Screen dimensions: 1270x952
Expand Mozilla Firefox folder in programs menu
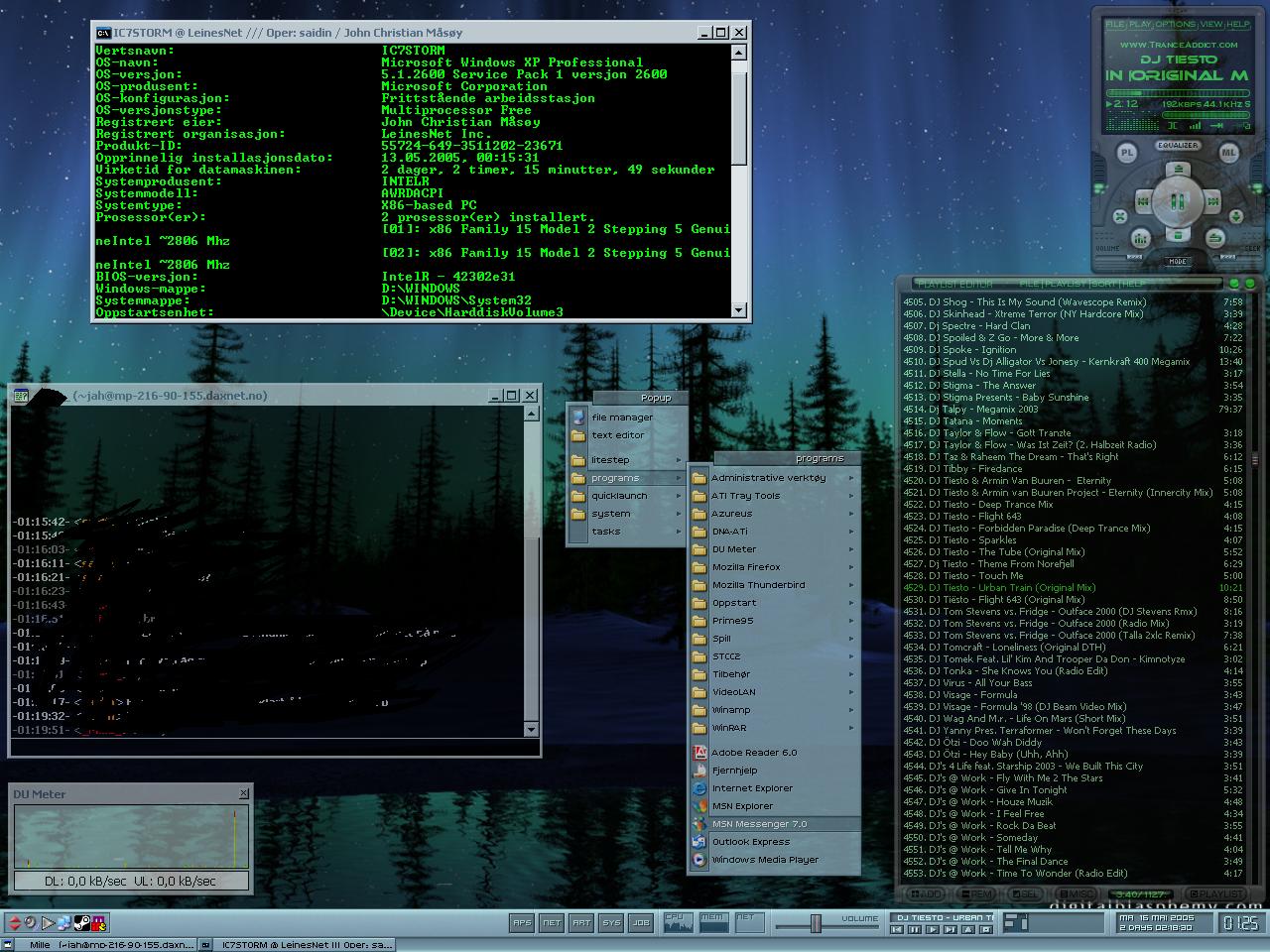(x=773, y=567)
